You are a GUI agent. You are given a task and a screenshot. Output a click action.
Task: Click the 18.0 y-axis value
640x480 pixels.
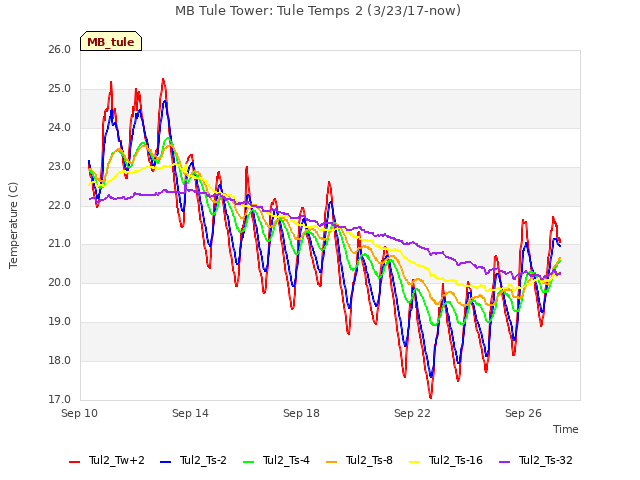click(x=60, y=361)
